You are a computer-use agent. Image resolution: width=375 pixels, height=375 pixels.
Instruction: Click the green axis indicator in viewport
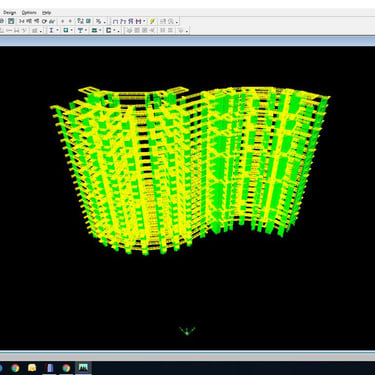click(187, 331)
